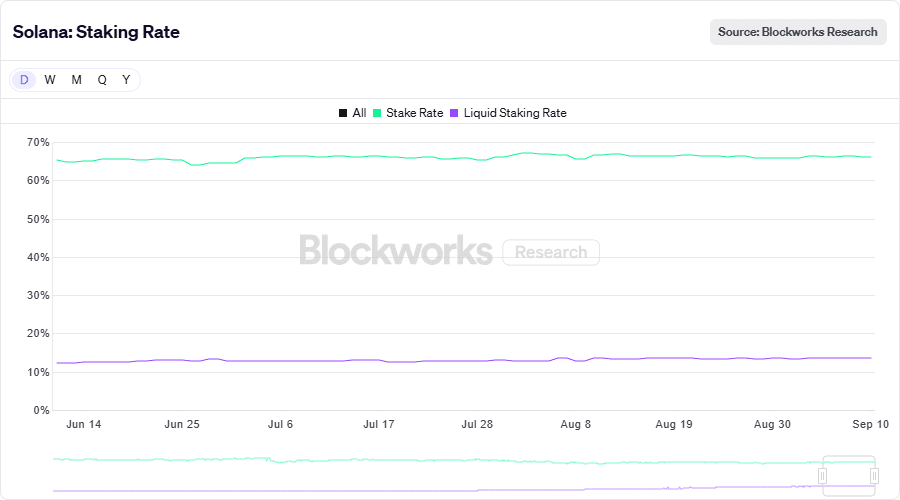Click the Aug 30 date label
This screenshot has height=500, width=900.
click(772, 424)
